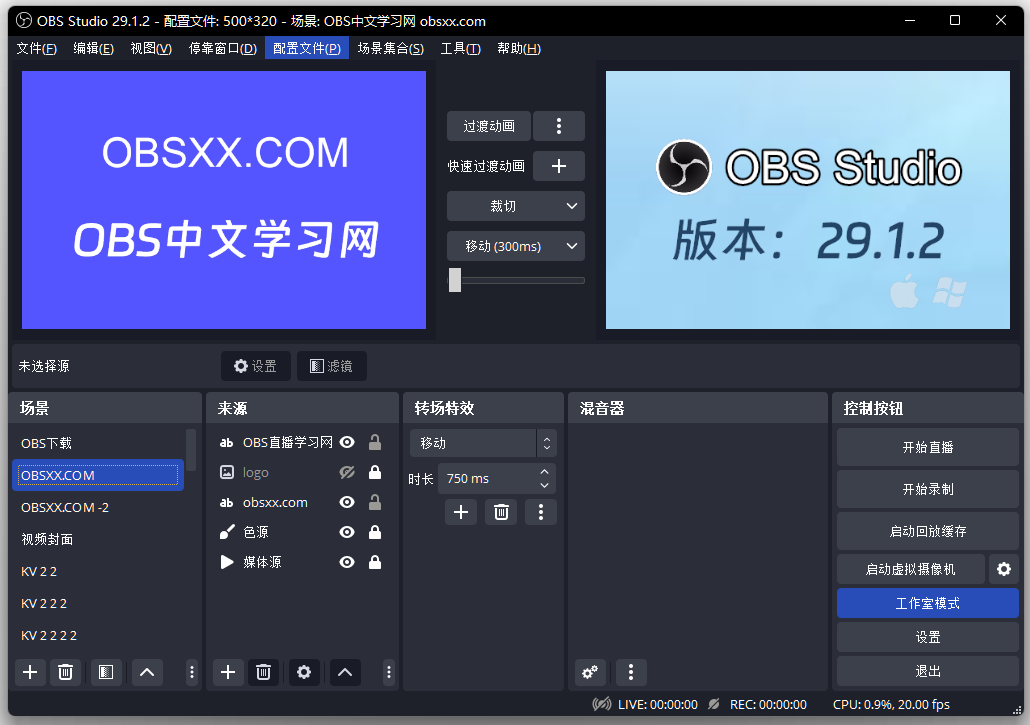Select the KV 2 2 2 scene
The width and height of the screenshot is (1030, 725).
[x=99, y=604]
